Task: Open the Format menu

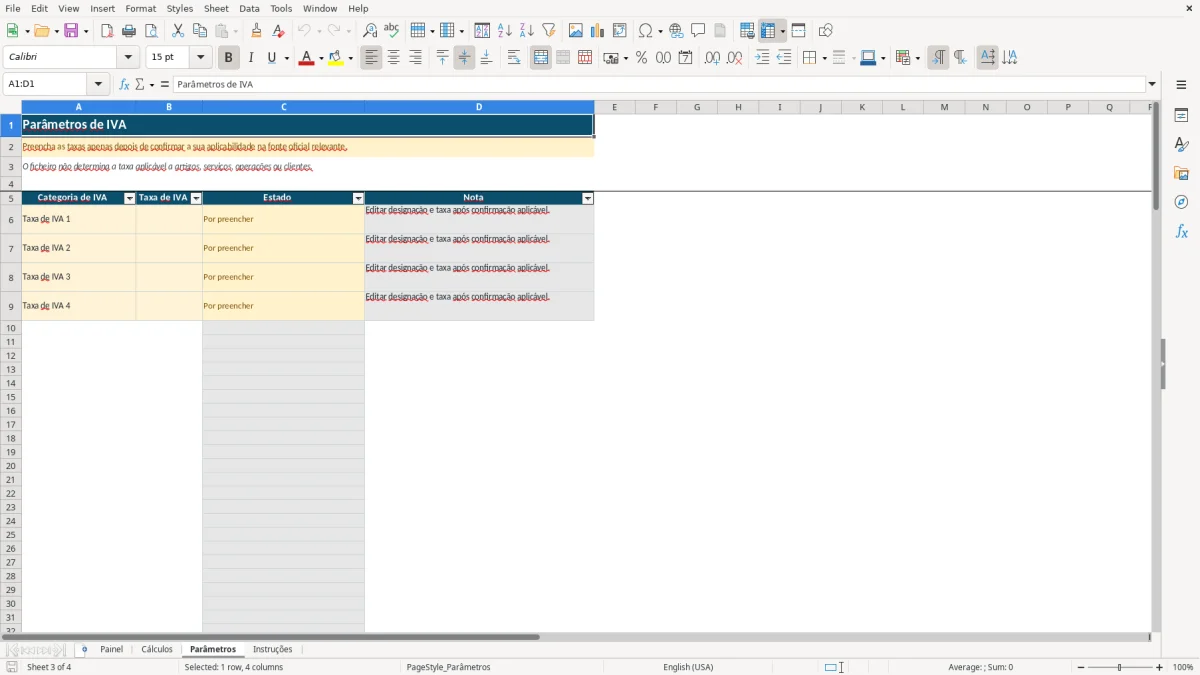Action: 141,8
